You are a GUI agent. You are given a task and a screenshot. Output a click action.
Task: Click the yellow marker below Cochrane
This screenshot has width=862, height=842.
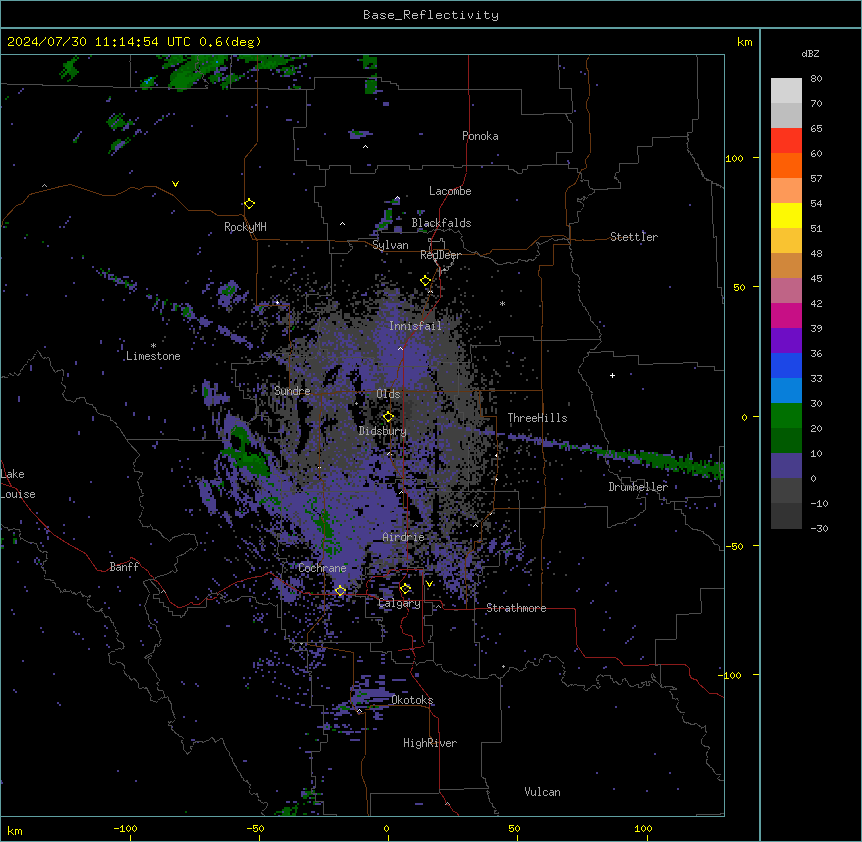(x=340, y=591)
